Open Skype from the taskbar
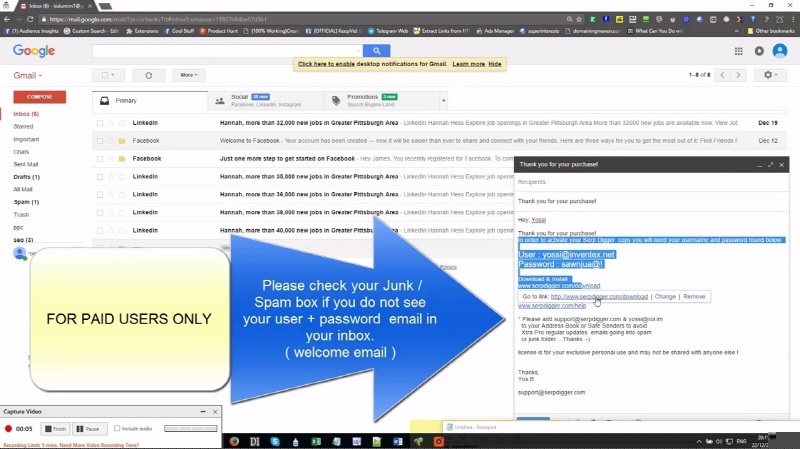Screen dimensions: 800x449 (275, 441)
